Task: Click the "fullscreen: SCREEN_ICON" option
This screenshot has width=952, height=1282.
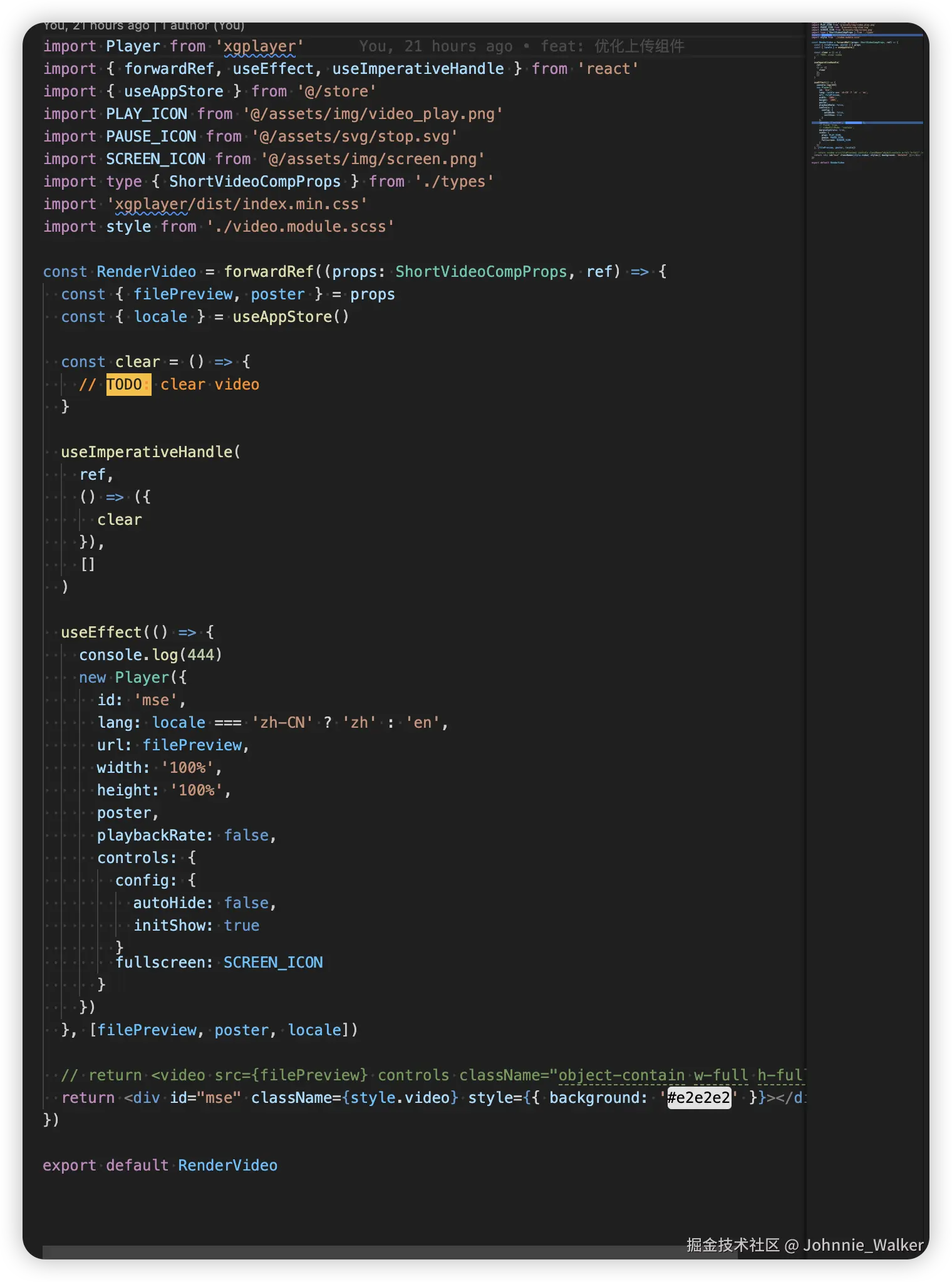Action: click(x=219, y=963)
